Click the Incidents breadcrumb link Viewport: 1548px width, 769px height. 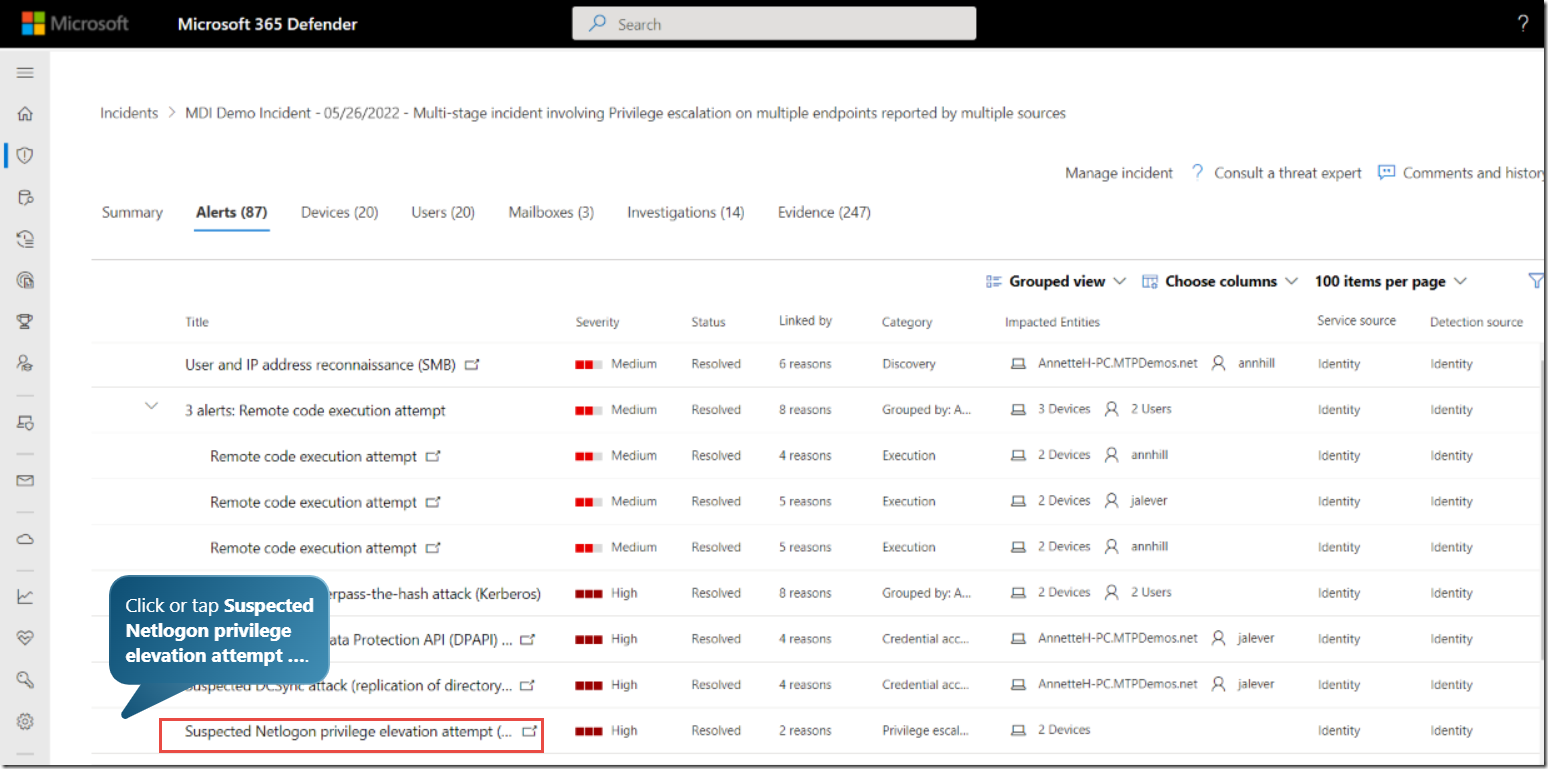click(129, 113)
